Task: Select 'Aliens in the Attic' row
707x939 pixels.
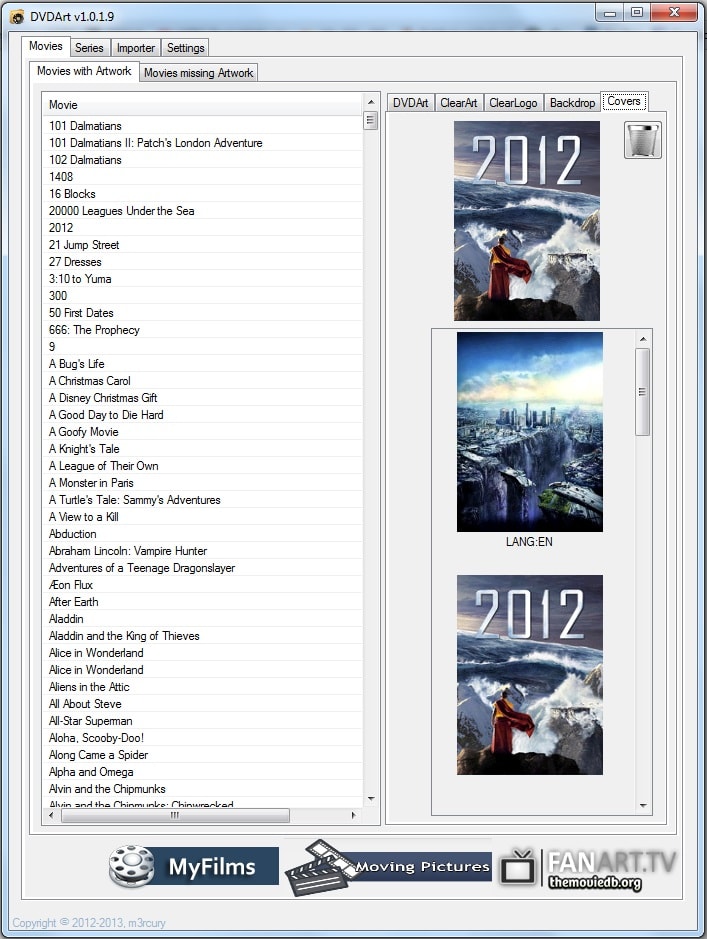Action: pos(202,687)
